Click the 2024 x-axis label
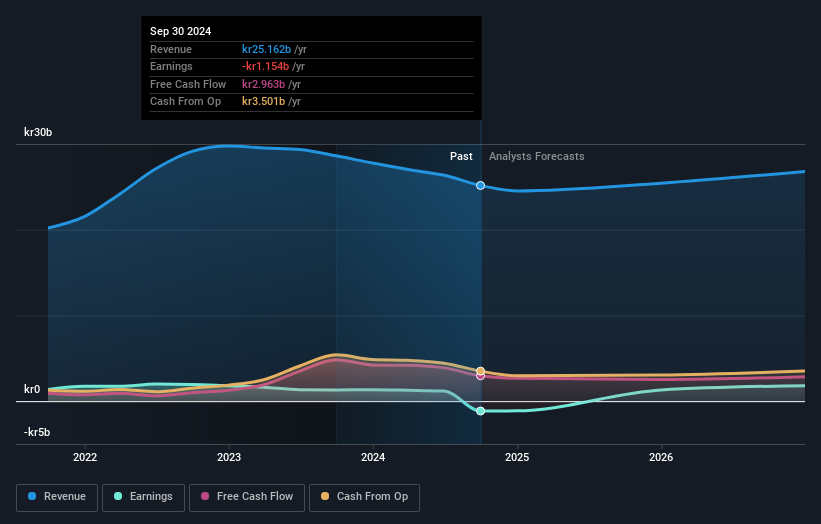The width and height of the screenshot is (821, 524). coord(373,457)
